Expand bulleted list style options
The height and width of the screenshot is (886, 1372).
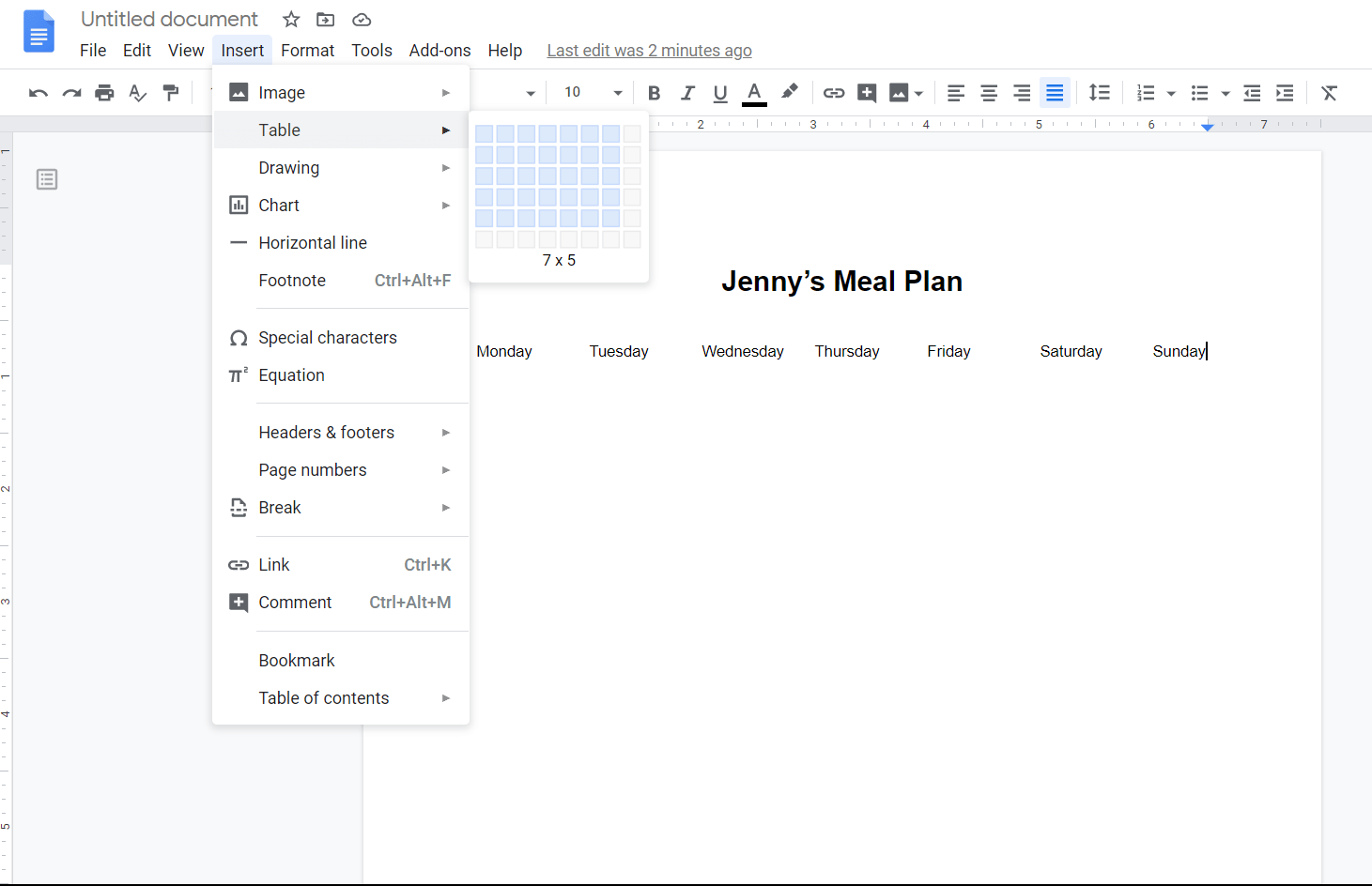pyautogui.click(x=1224, y=92)
